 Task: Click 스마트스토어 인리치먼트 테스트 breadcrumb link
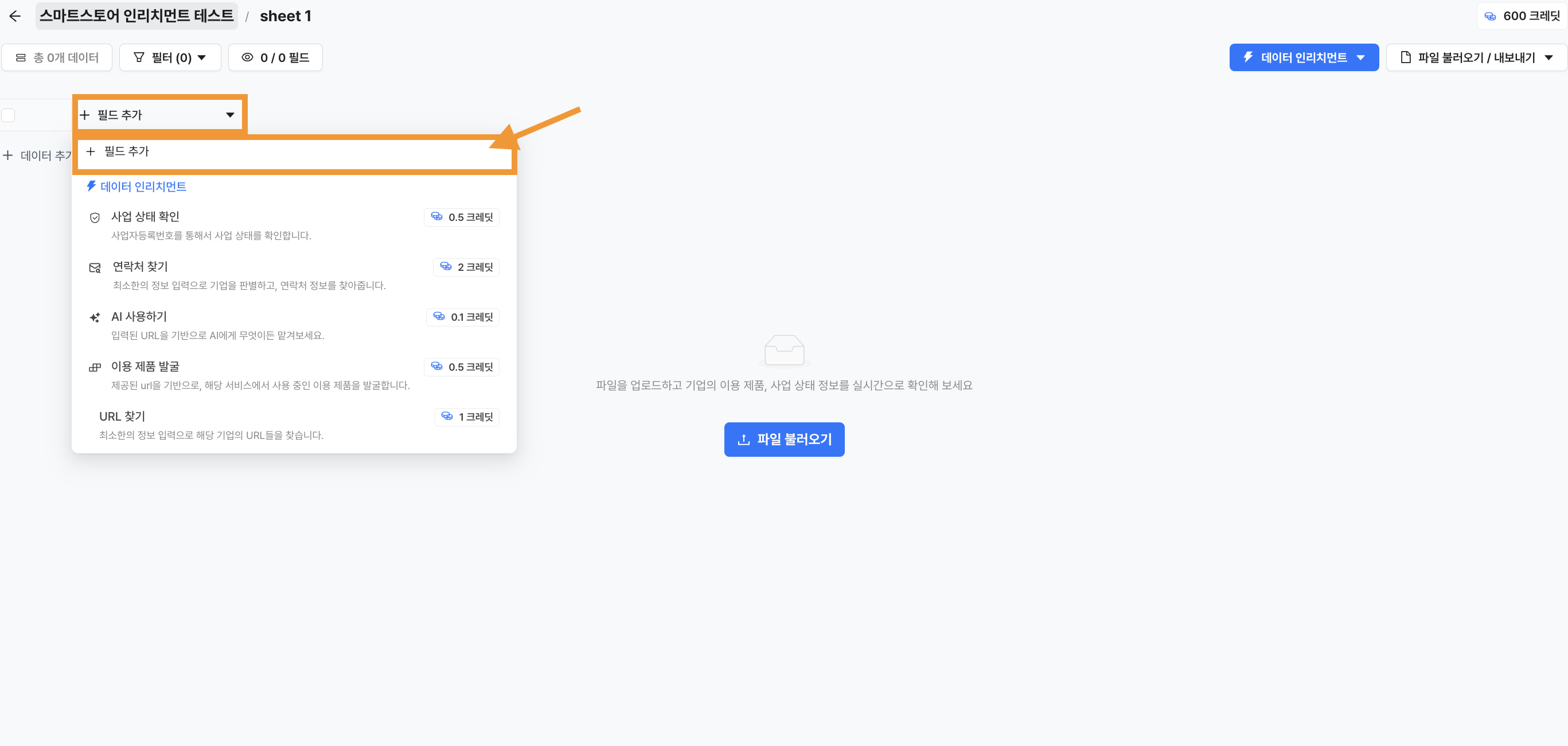tap(136, 16)
